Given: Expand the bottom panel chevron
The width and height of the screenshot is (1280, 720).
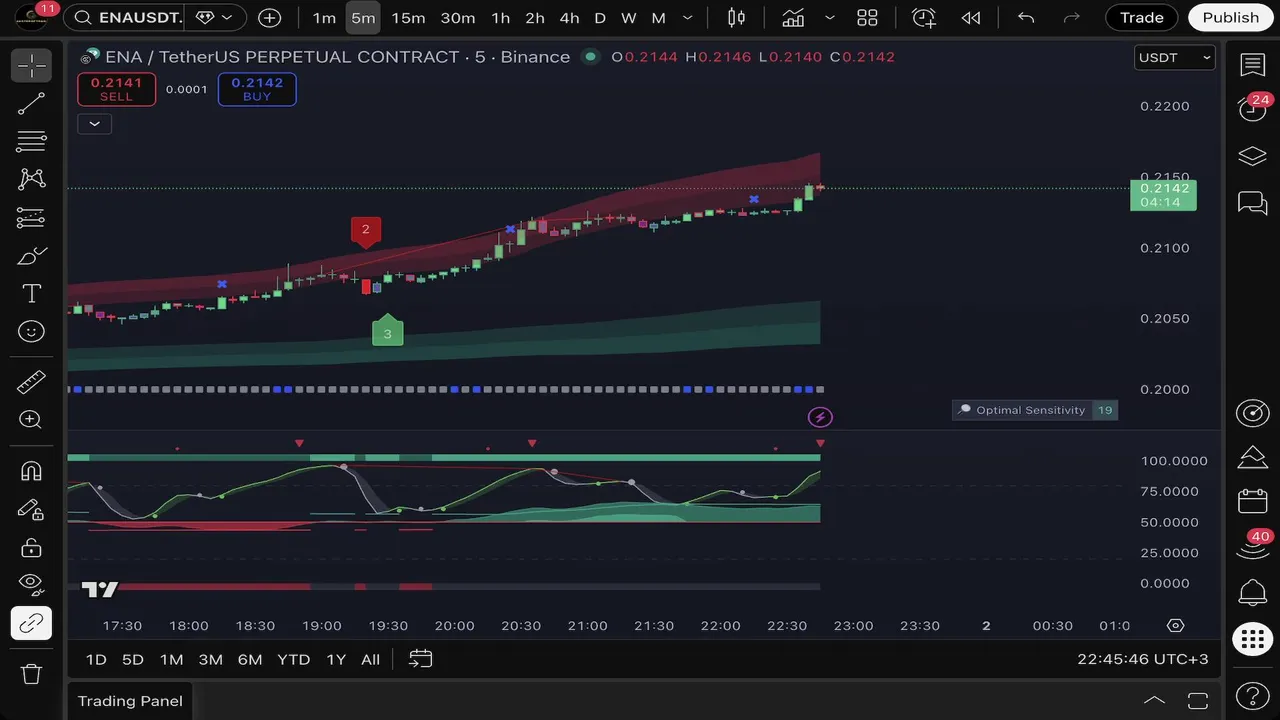Looking at the screenshot, I should [1154, 700].
